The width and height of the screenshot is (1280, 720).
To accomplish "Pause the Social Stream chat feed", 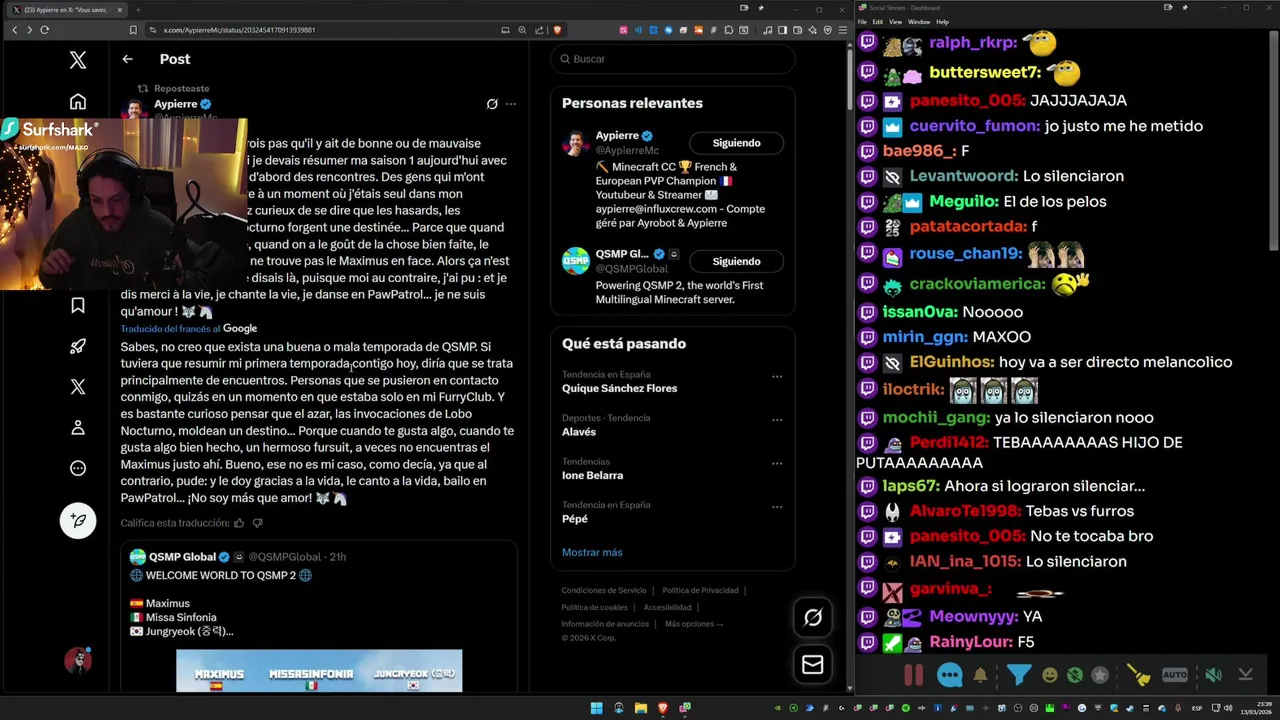I will coord(913,675).
